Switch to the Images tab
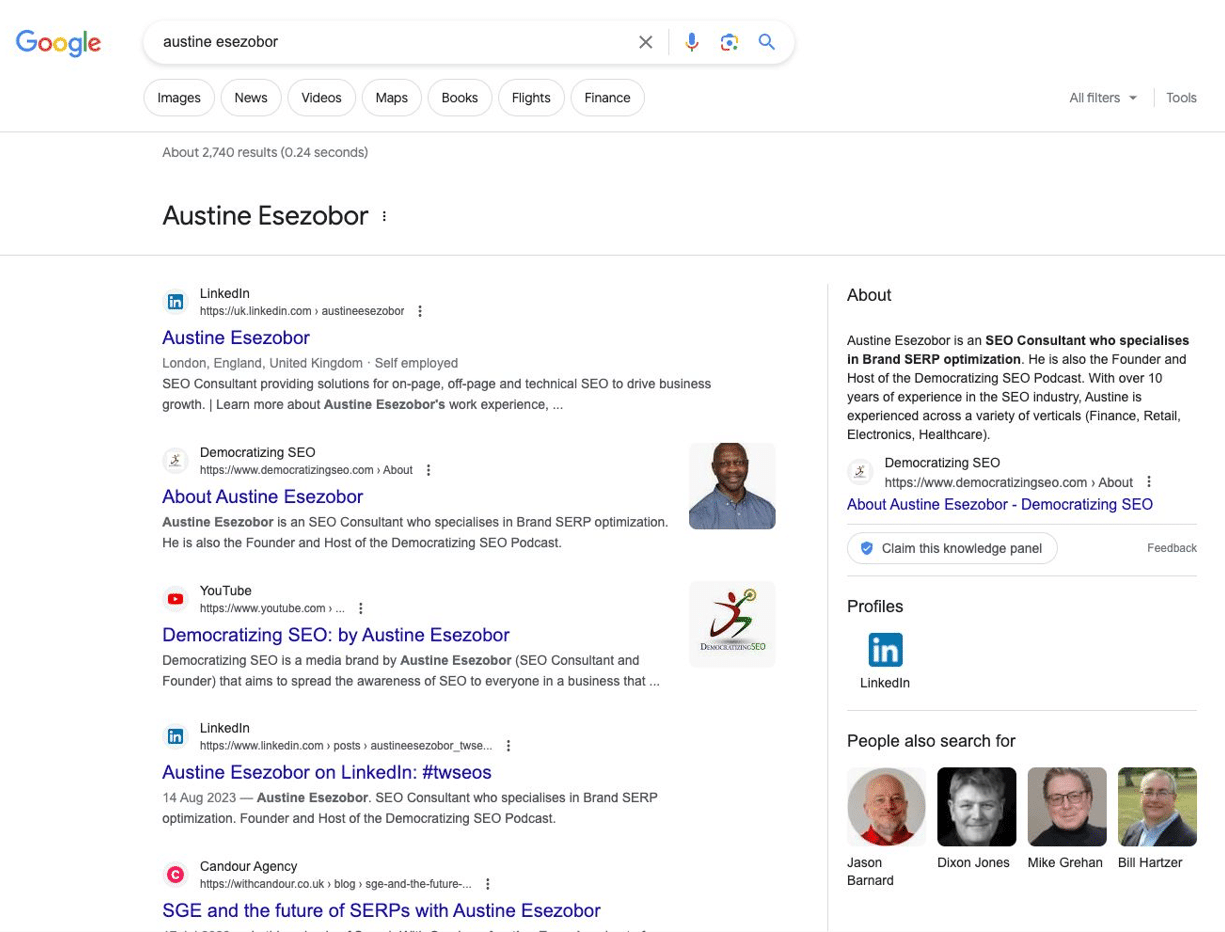The image size is (1225, 932). 179,98
